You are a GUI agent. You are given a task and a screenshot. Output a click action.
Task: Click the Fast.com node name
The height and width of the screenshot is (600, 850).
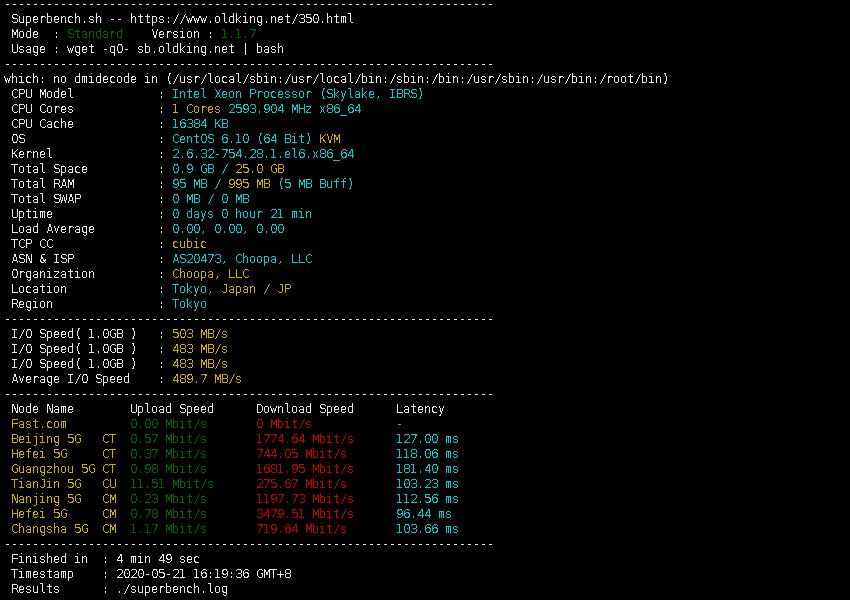[38, 424]
